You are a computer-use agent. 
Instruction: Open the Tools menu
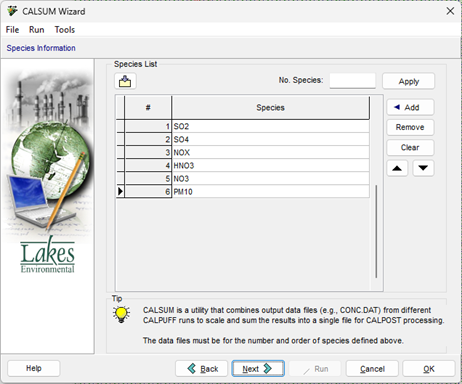[65, 30]
